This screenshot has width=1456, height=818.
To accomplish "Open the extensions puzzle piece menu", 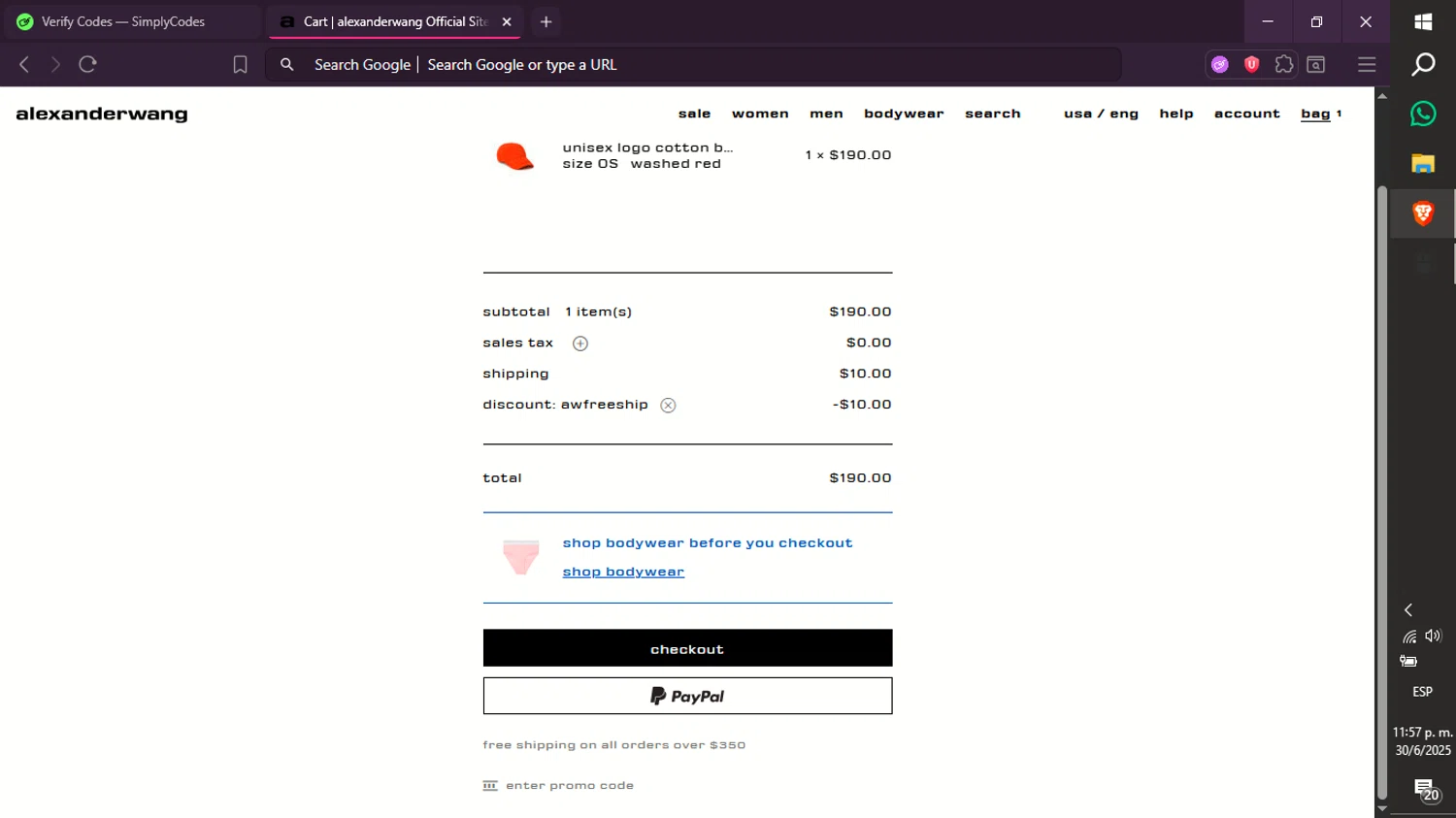I will [x=1284, y=65].
